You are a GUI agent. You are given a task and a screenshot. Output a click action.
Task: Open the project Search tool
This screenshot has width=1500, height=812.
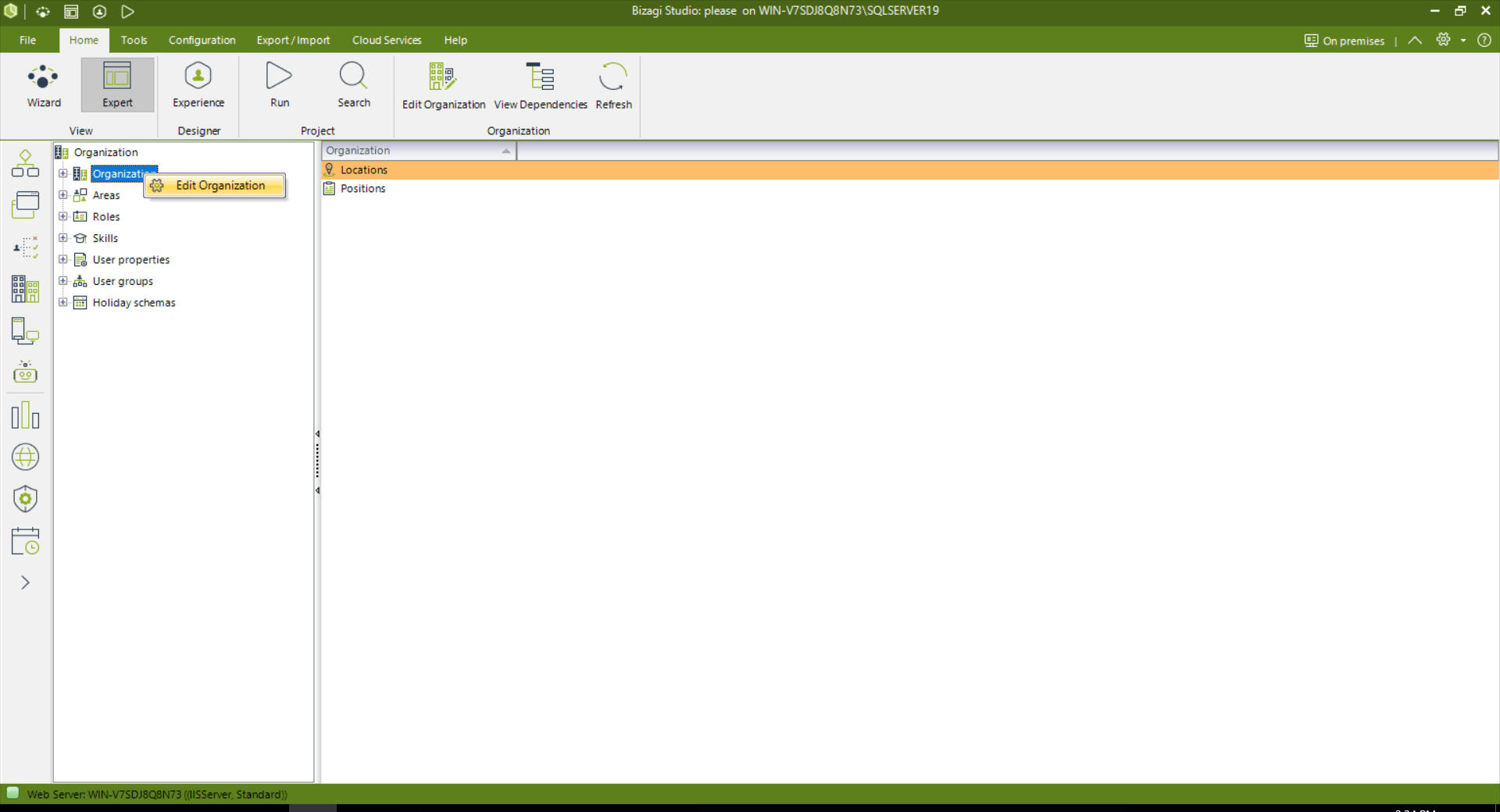pyautogui.click(x=354, y=85)
